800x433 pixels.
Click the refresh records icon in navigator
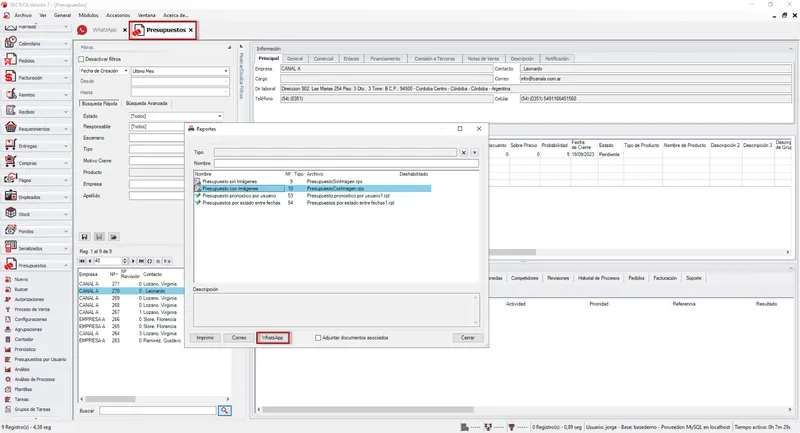pos(149,261)
